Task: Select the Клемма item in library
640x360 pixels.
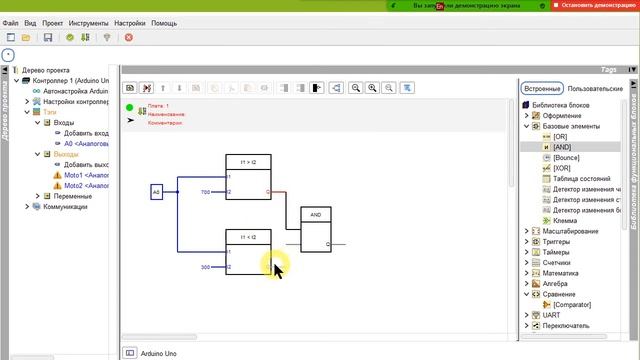Action: (565, 221)
